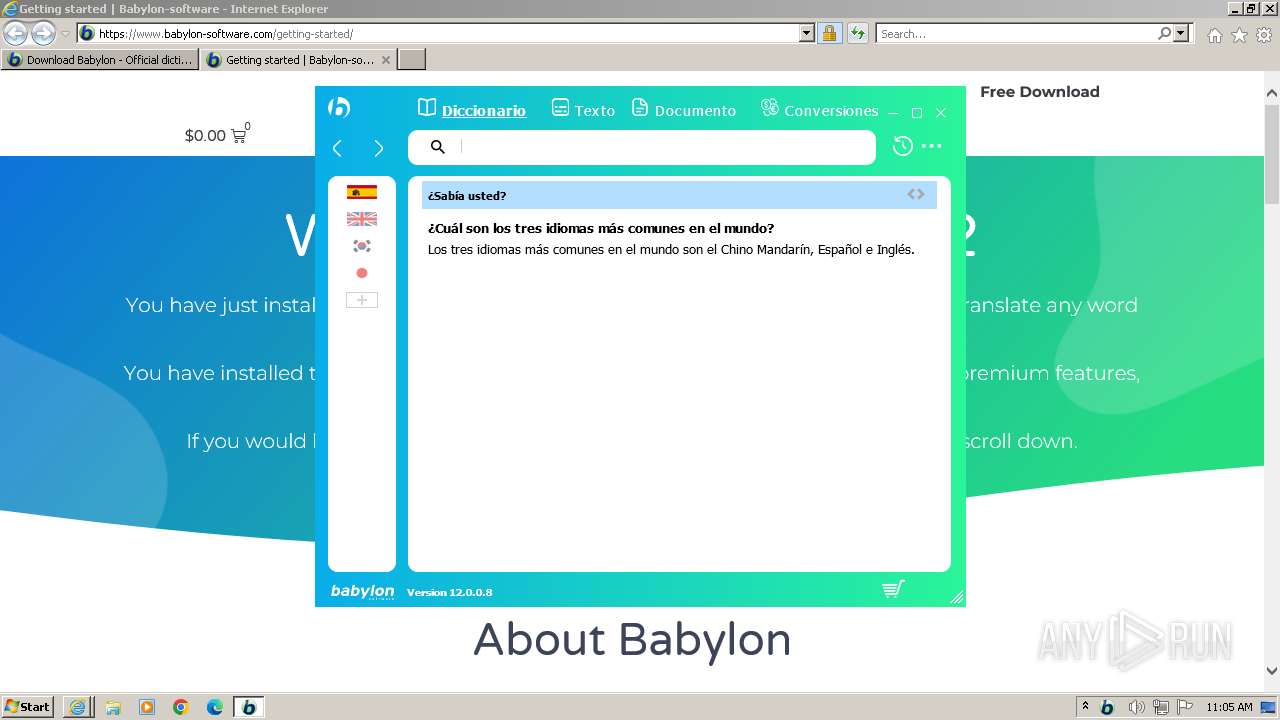The height and width of the screenshot is (720, 1280).
Task: Maximize the Babylon window
Action: [916, 113]
